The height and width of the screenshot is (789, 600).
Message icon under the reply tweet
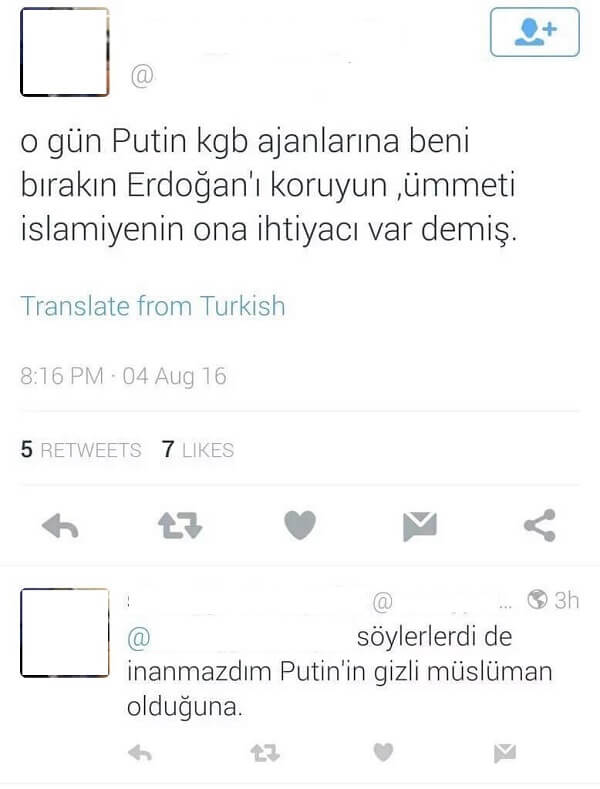tap(505, 753)
